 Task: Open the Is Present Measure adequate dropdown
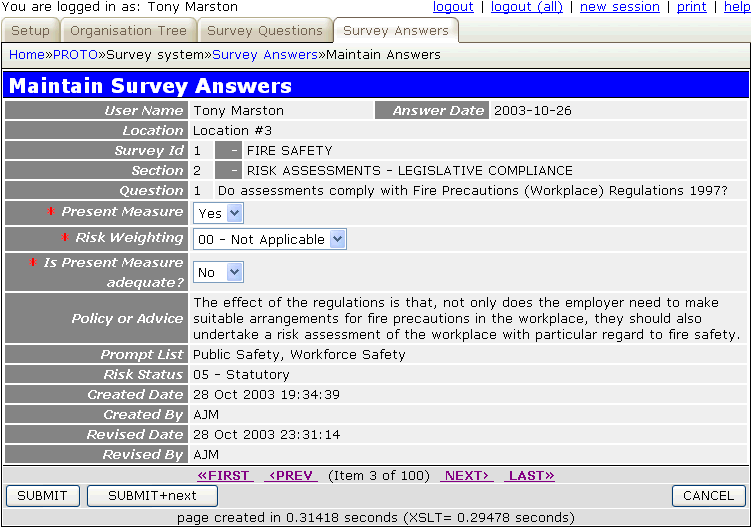(218, 272)
